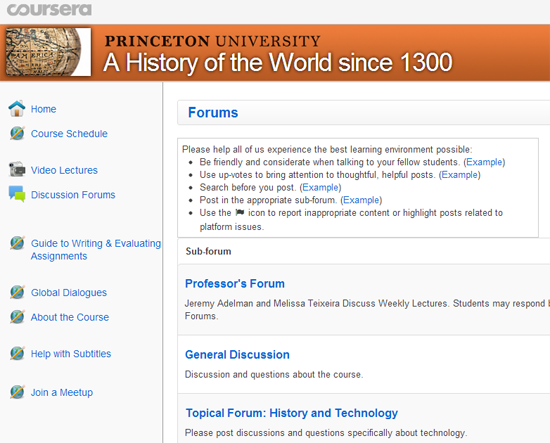This screenshot has height=443, width=550.
Task: Click globe icon beside Guide to Writing
Action: pyautogui.click(x=17, y=243)
